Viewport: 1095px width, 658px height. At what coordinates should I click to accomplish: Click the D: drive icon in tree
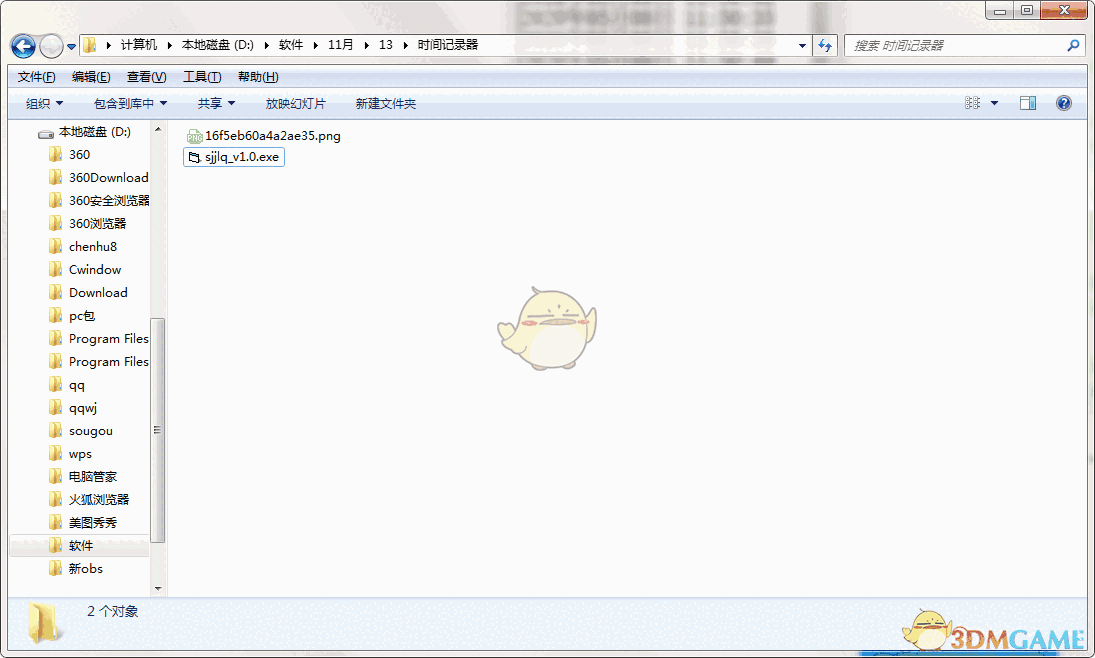click(46, 133)
